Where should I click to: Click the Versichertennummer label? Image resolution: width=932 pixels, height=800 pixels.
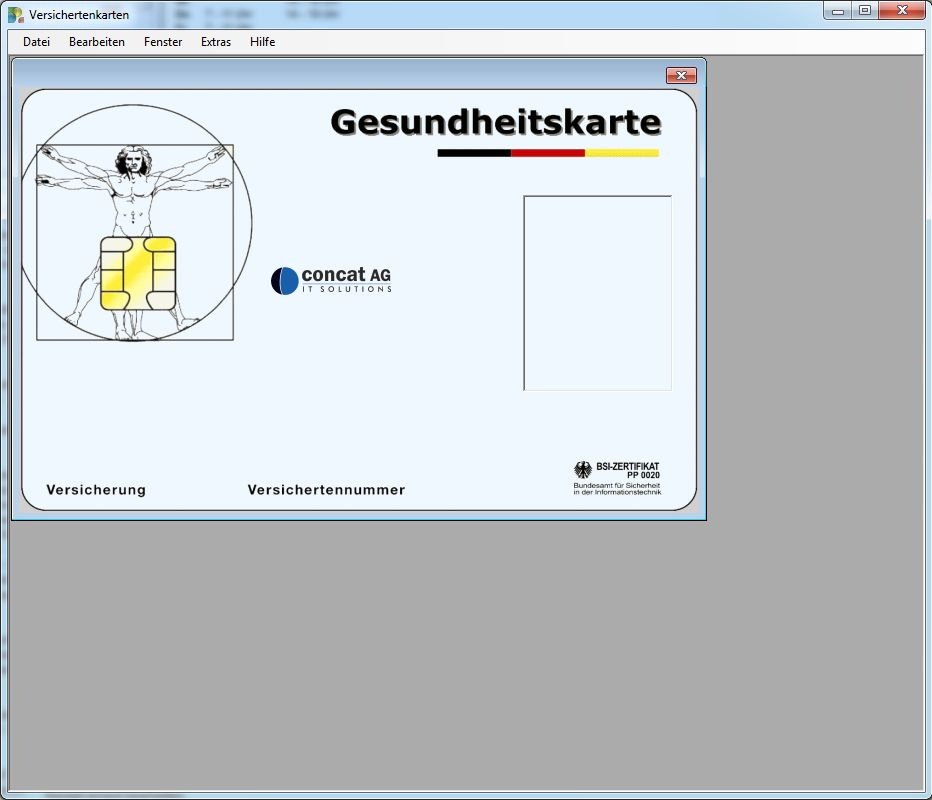pyautogui.click(x=326, y=490)
